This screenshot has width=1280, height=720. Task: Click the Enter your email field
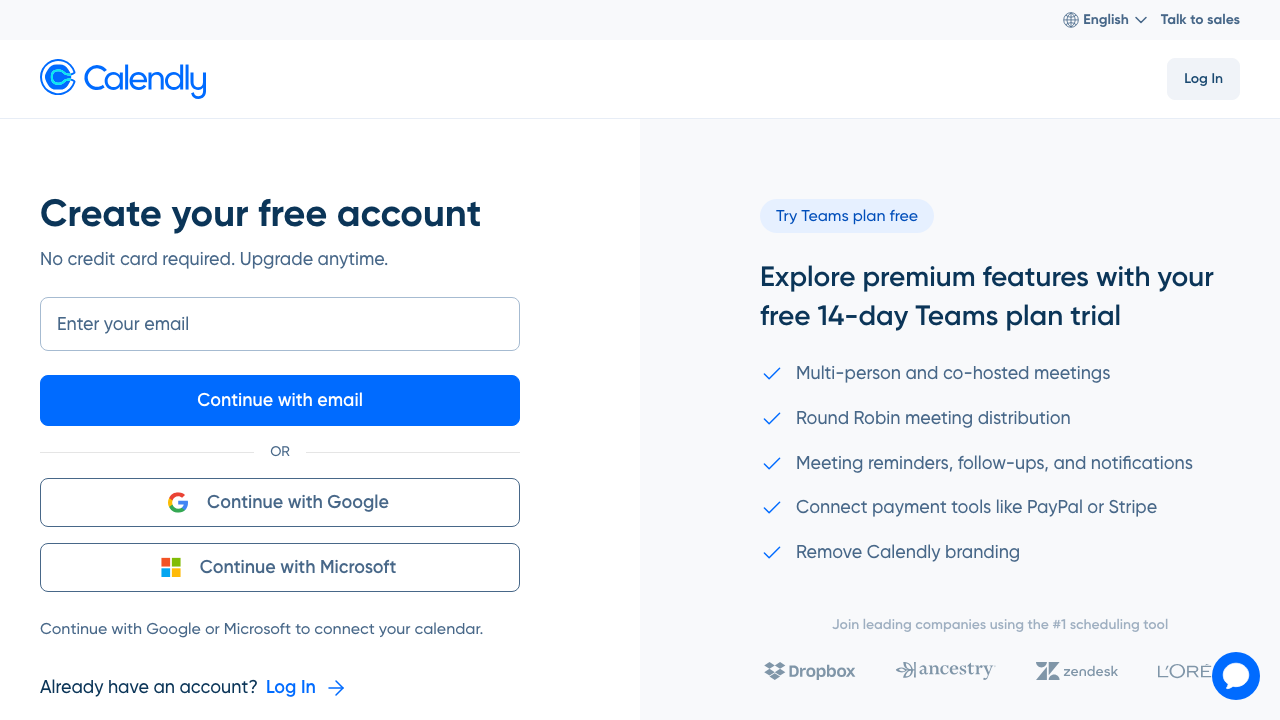click(280, 324)
